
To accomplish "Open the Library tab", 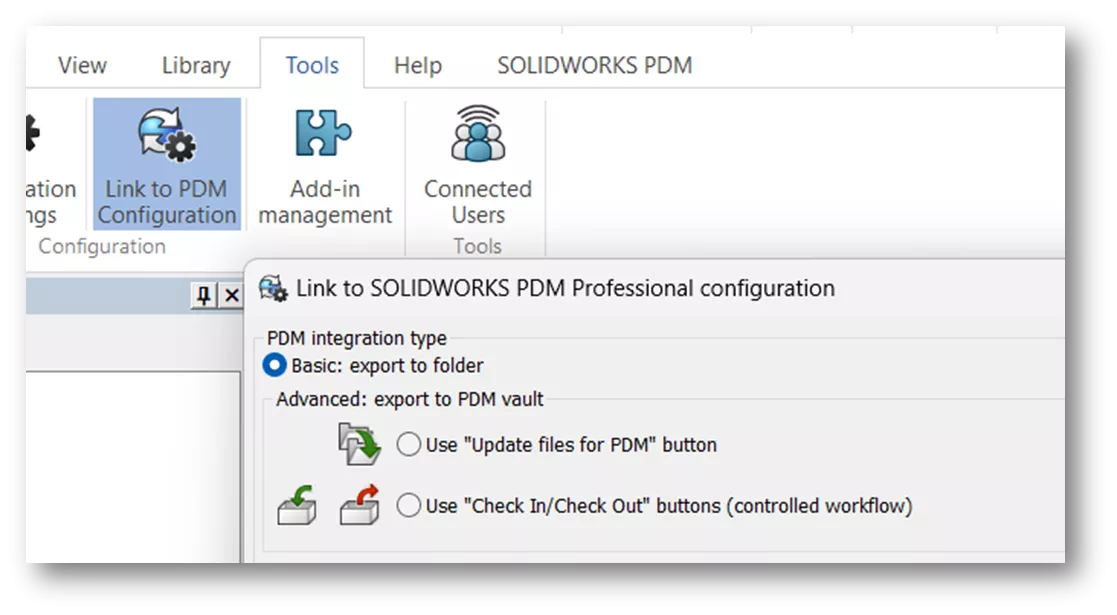I will [194, 65].
